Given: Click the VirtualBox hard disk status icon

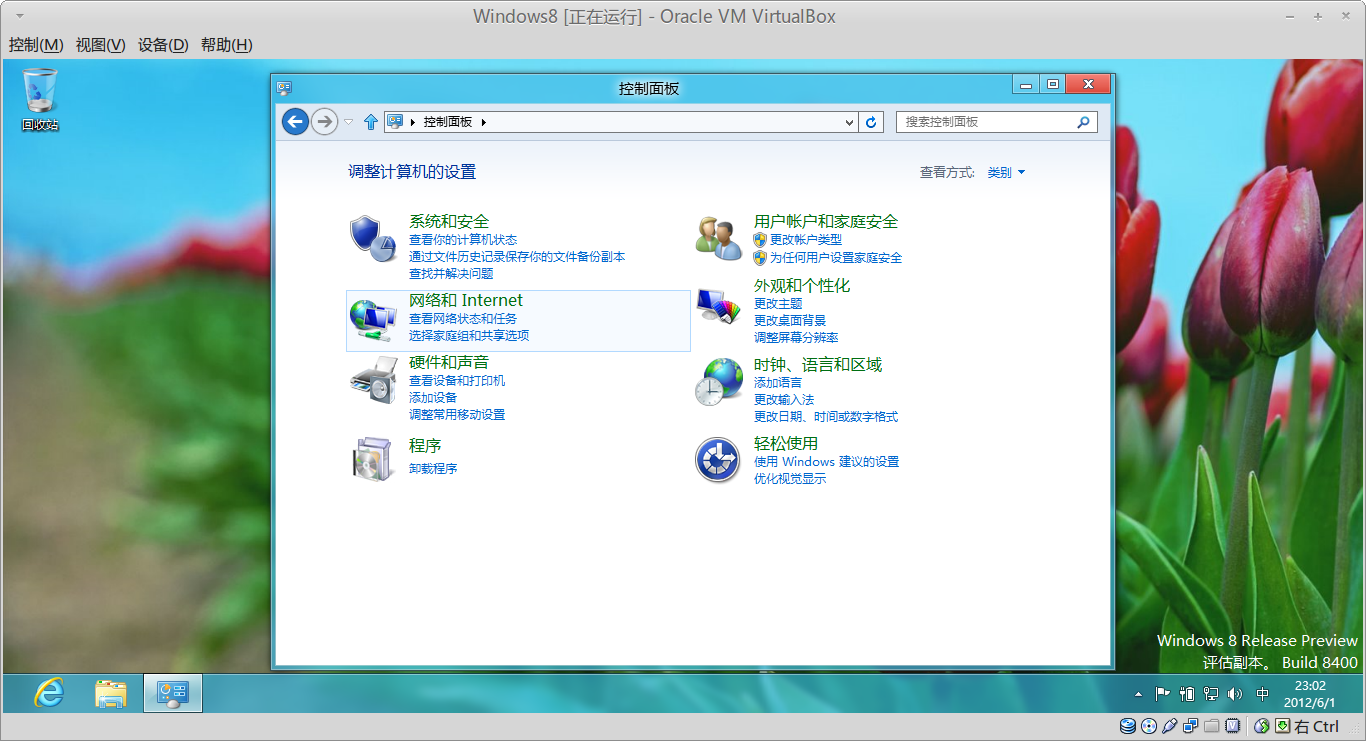Looking at the screenshot, I should pyautogui.click(x=1128, y=726).
